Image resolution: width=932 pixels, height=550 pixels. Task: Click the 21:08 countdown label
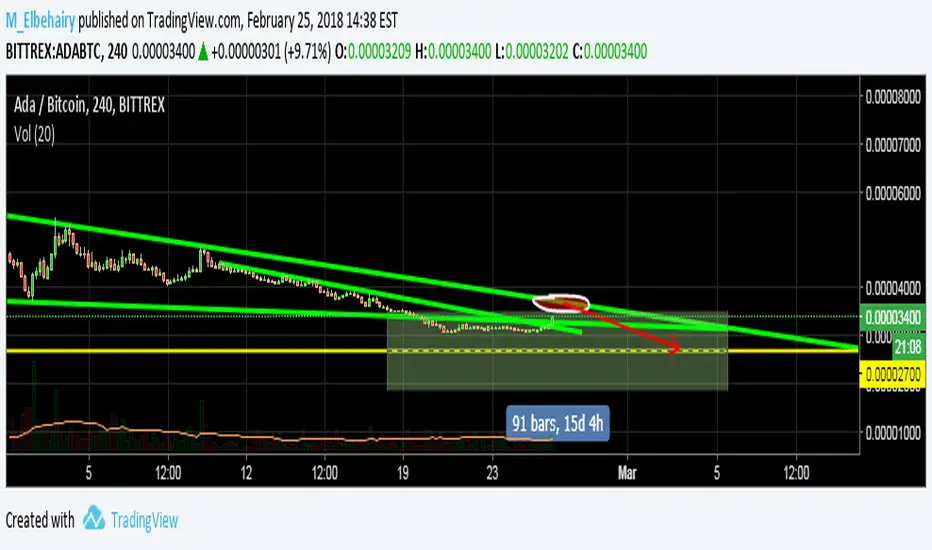(x=908, y=347)
